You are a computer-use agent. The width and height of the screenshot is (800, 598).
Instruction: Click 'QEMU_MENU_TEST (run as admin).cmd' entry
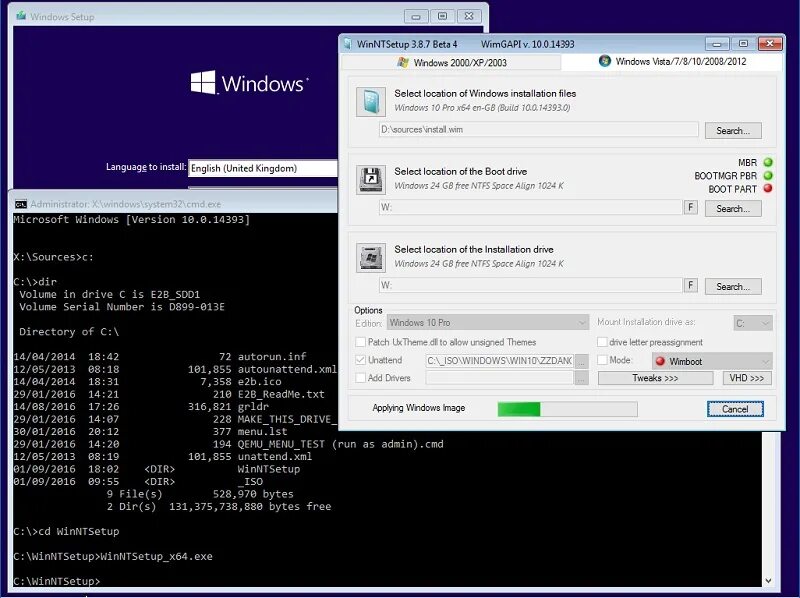[x=340, y=444]
